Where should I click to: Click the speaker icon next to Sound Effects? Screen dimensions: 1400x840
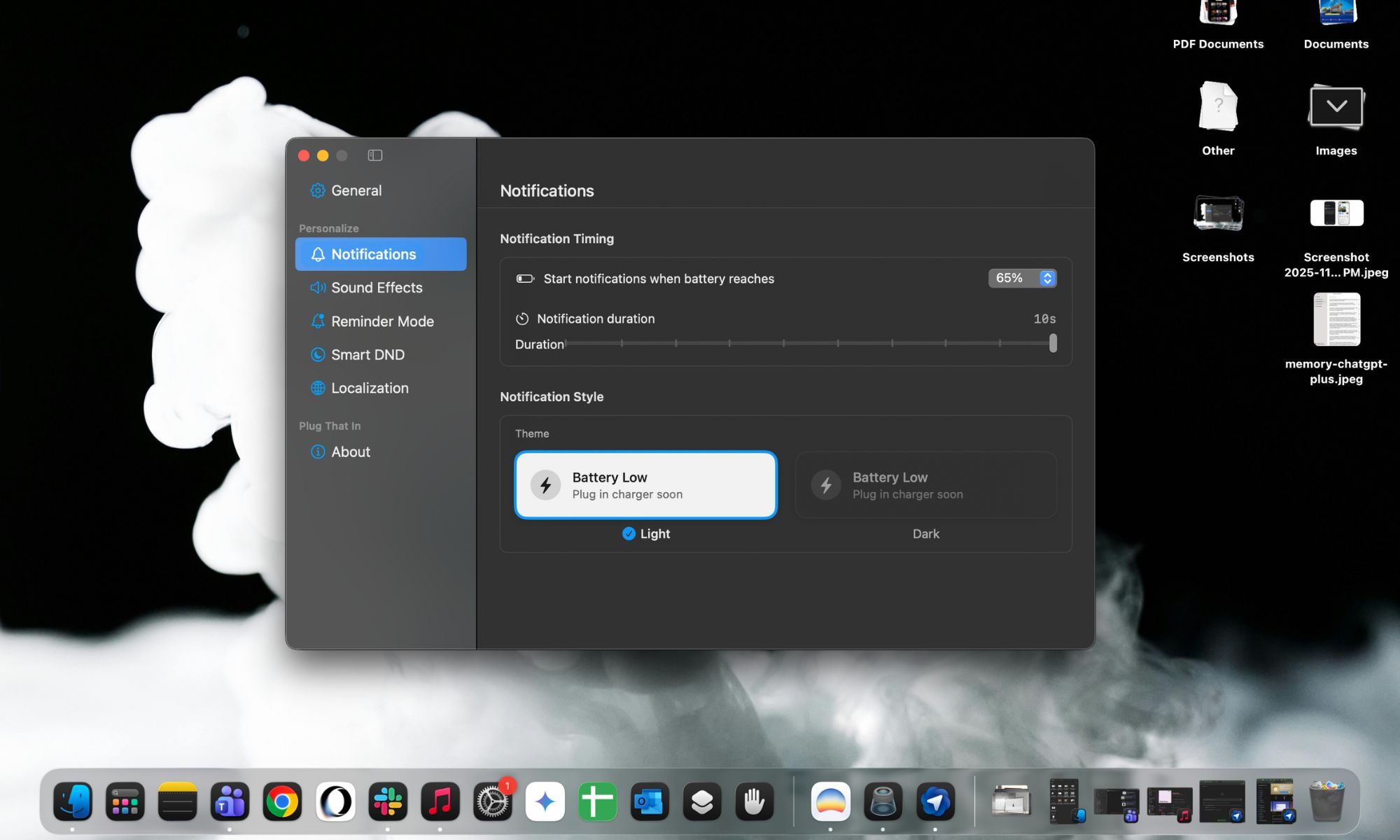(318, 288)
